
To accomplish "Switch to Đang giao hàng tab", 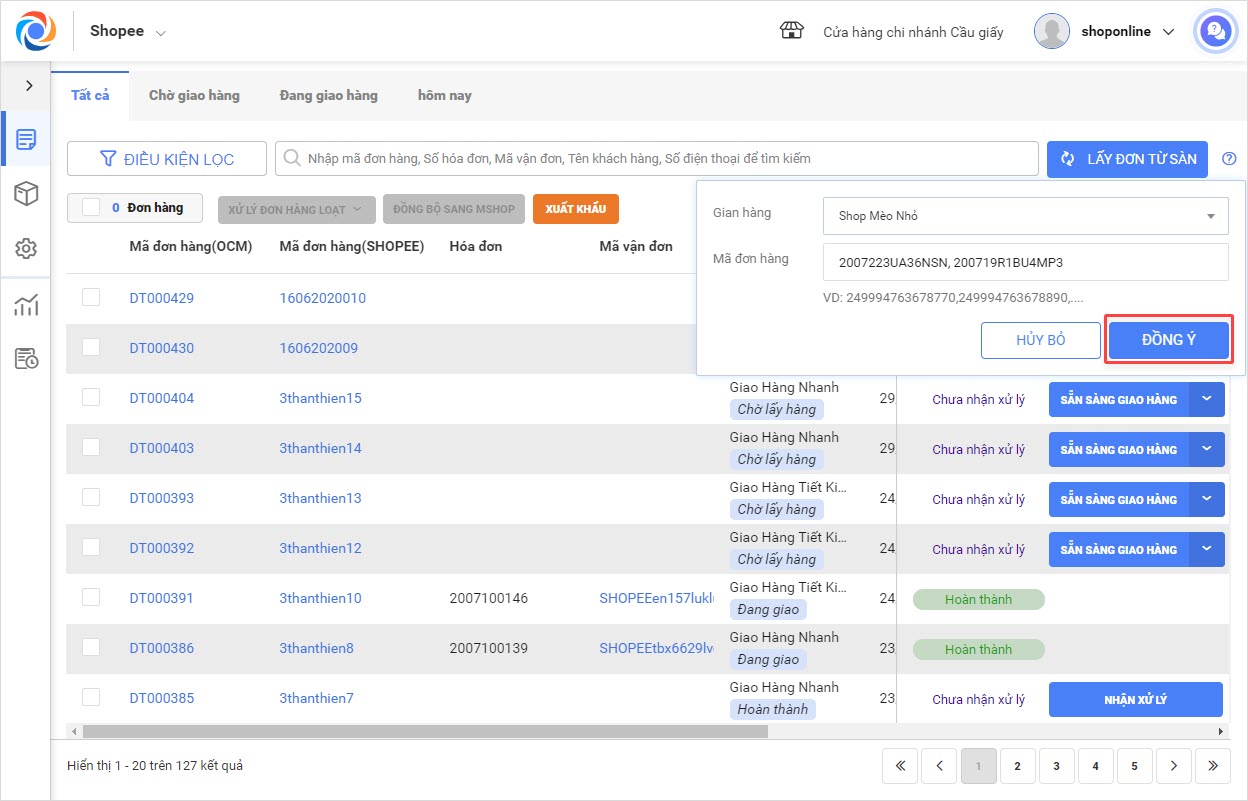I will (x=328, y=95).
